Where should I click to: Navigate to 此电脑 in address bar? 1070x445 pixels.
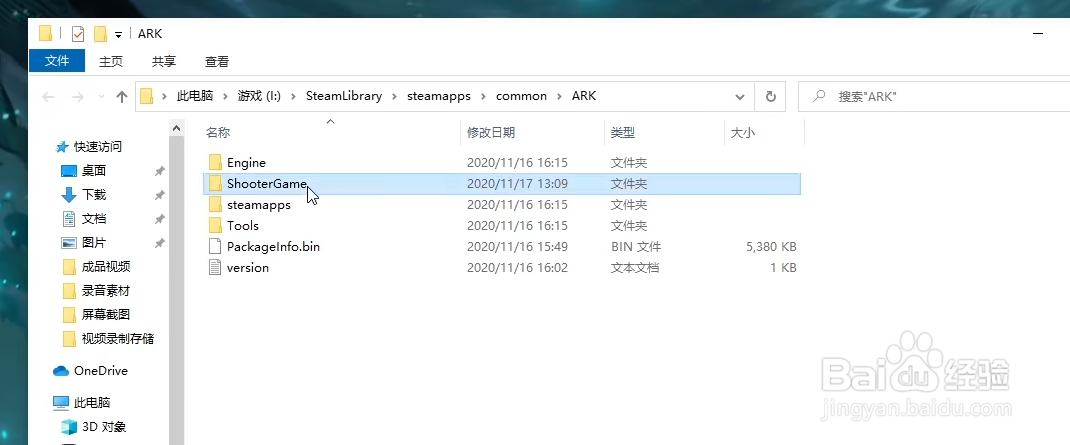195,96
